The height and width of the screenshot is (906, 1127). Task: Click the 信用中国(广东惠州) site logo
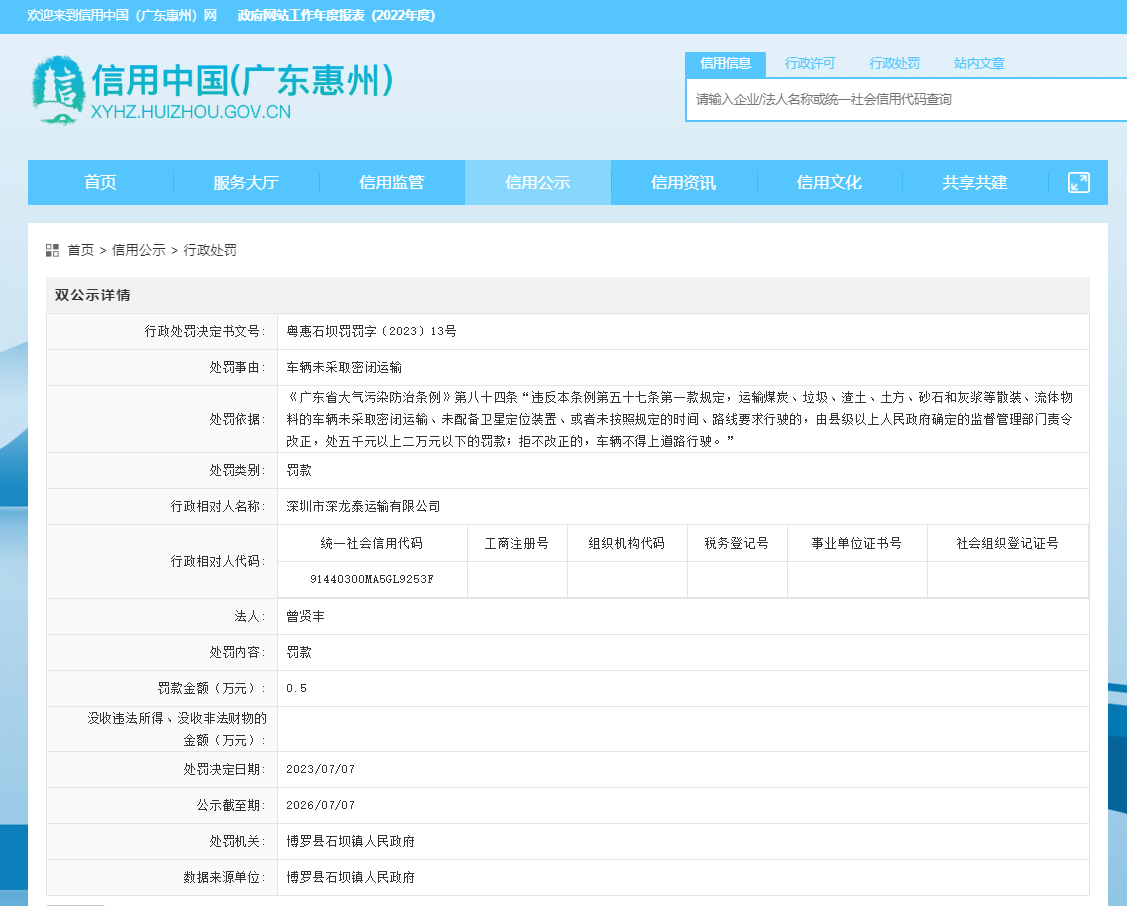pos(212,91)
